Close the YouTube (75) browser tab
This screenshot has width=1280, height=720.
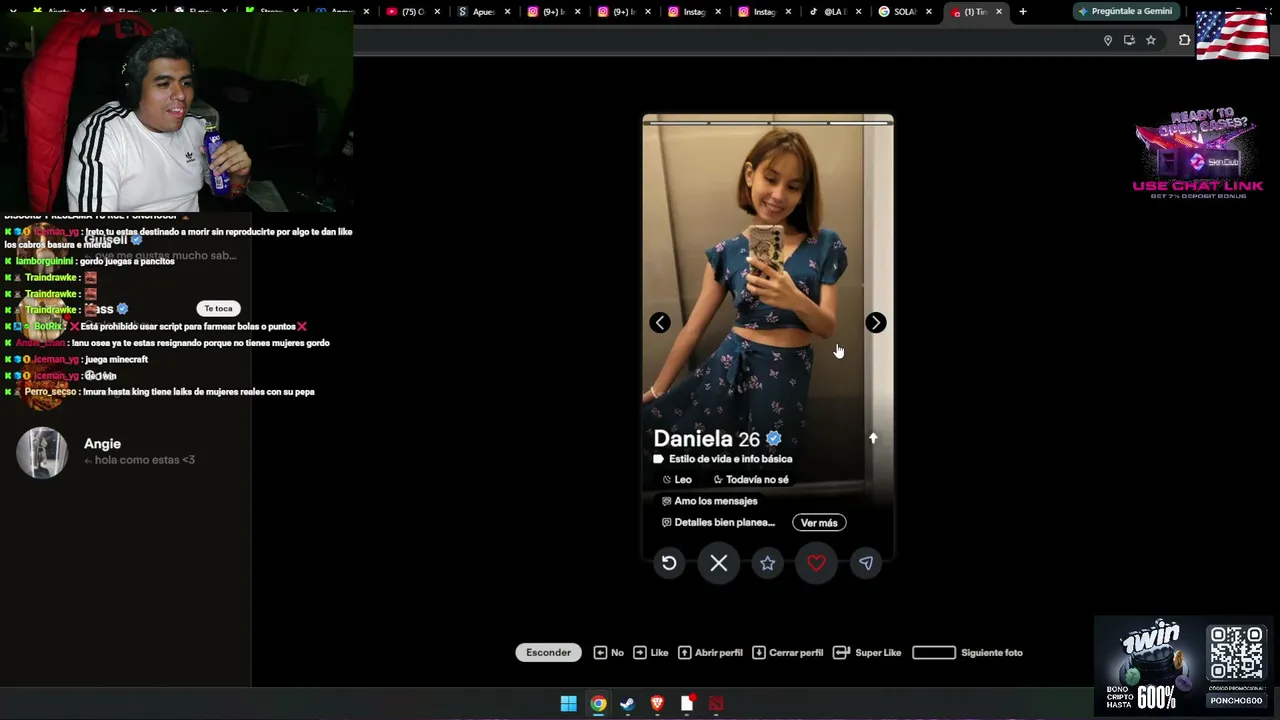(x=437, y=12)
